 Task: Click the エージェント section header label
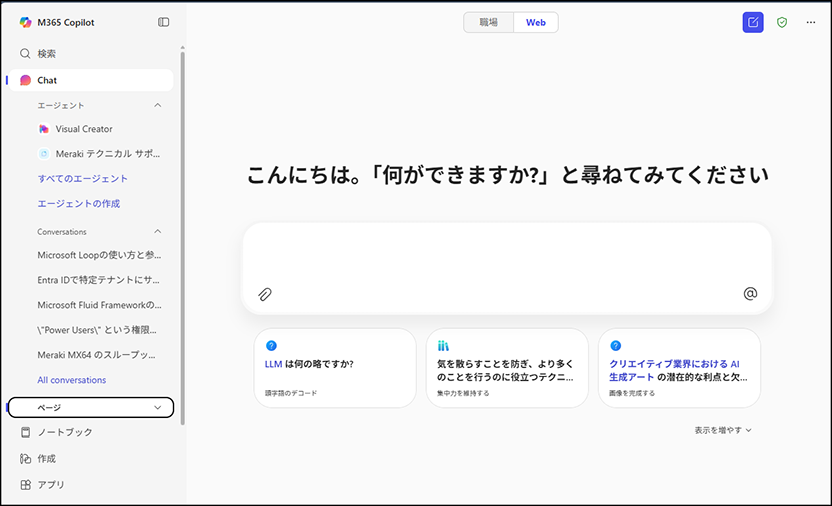click(60, 106)
